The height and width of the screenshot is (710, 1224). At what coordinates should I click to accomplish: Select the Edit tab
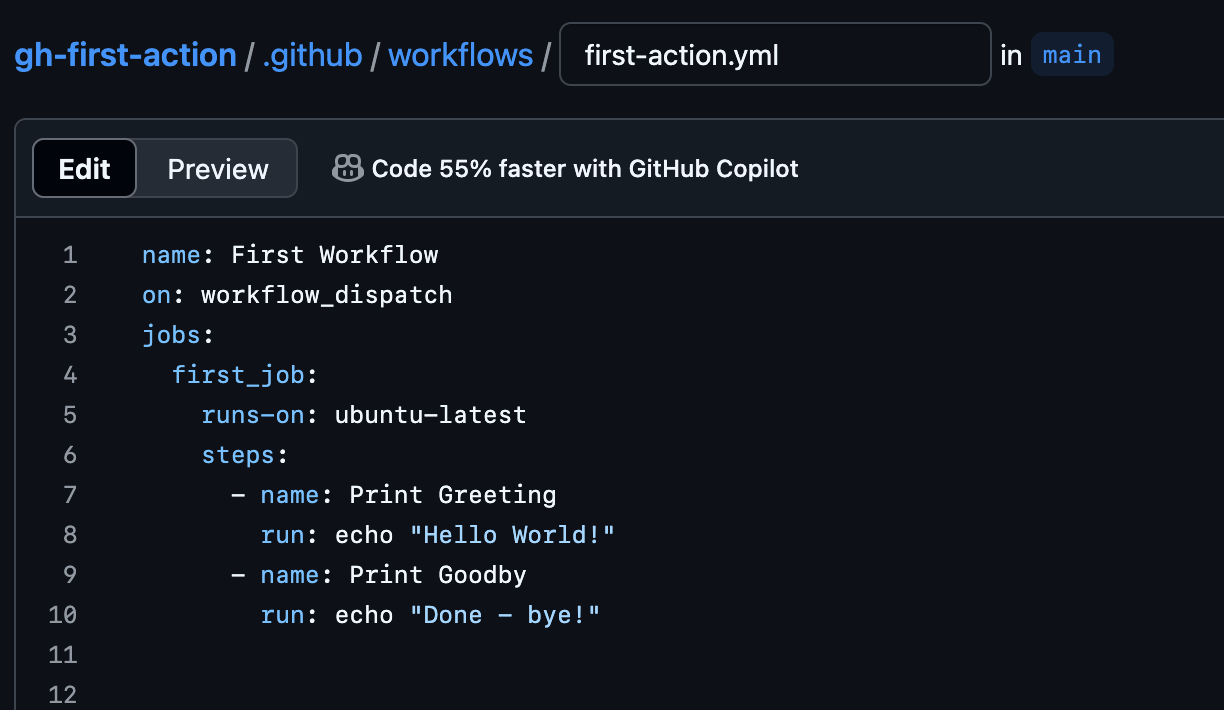[x=85, y=169]
